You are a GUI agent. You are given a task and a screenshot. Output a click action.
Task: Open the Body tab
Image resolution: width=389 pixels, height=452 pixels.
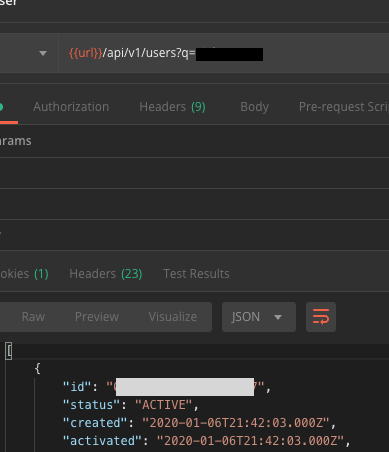pyautogui.click(x=254, y=107)
